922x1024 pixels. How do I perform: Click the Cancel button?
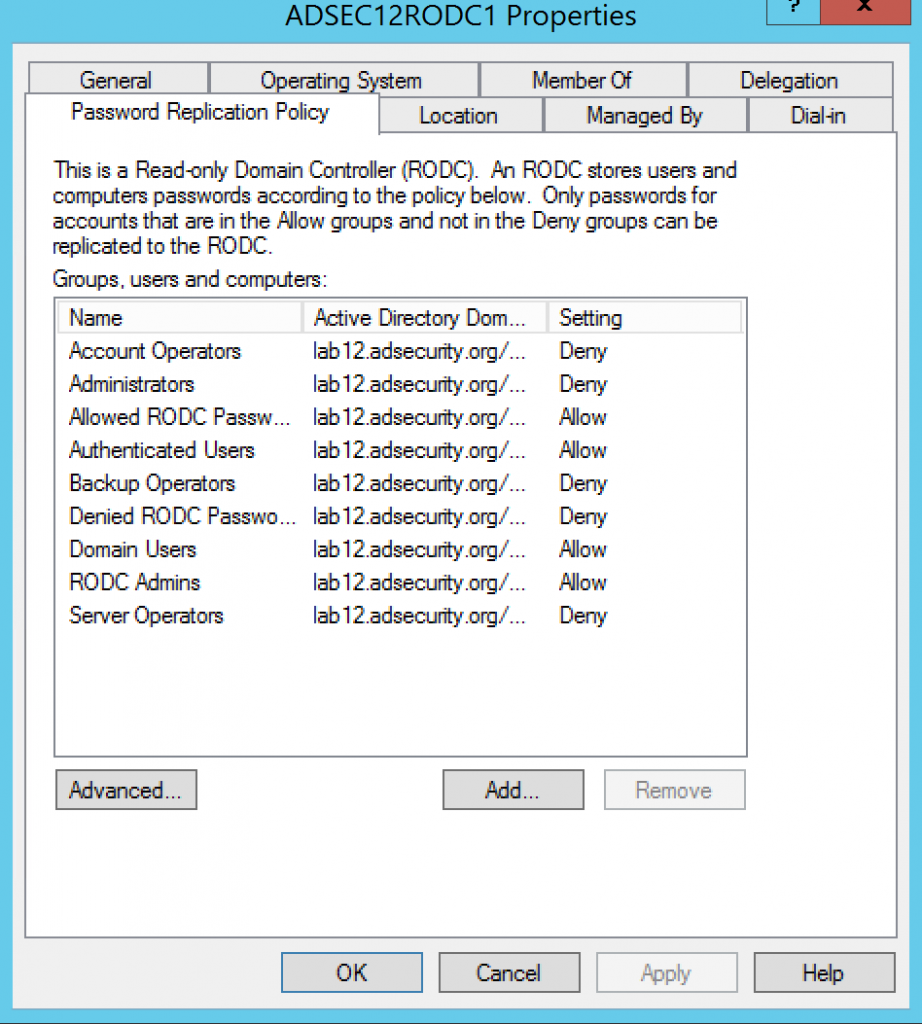coord(509,971)
